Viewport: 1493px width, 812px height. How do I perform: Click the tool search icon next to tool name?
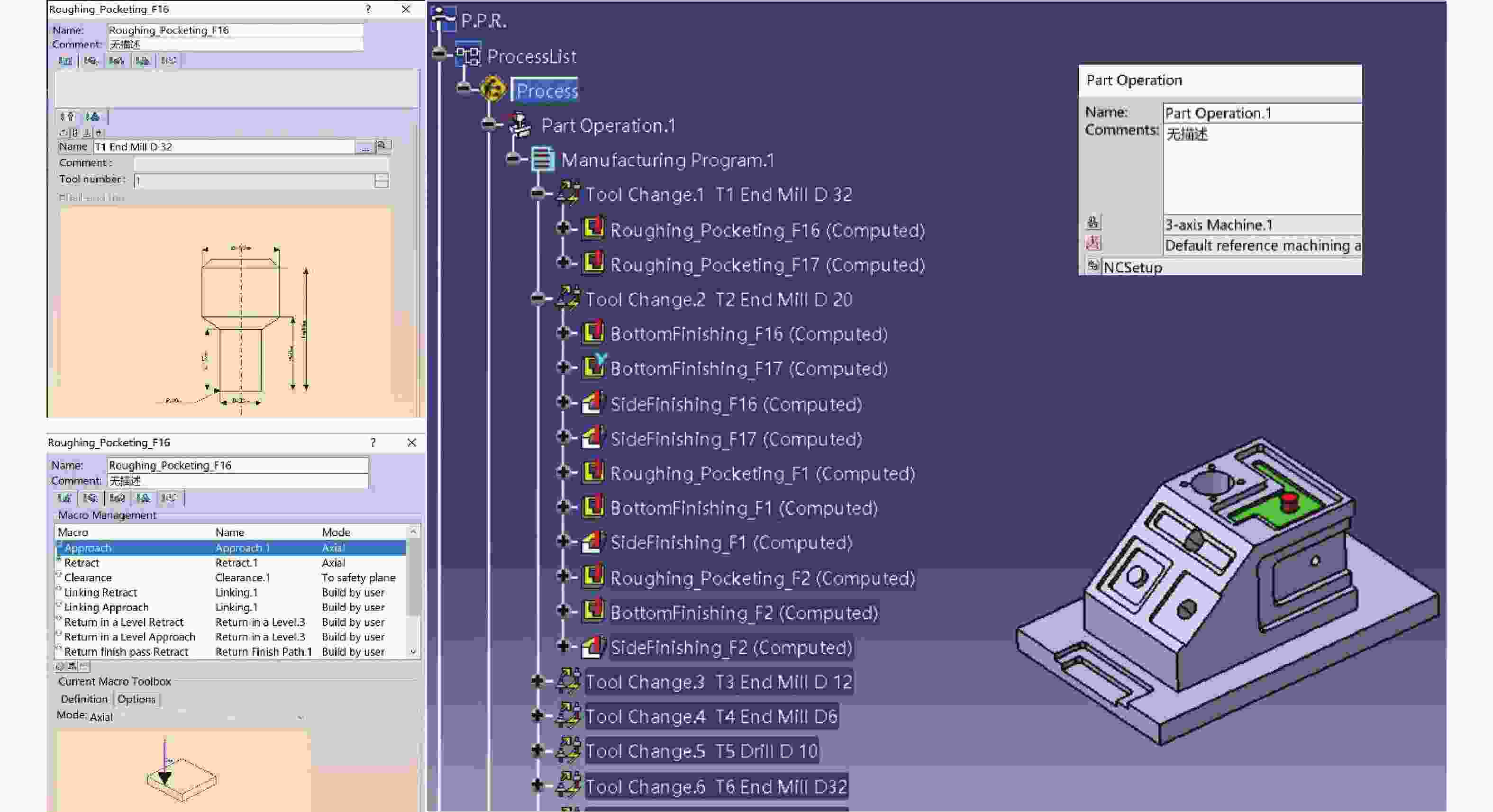tap(382, 146)
